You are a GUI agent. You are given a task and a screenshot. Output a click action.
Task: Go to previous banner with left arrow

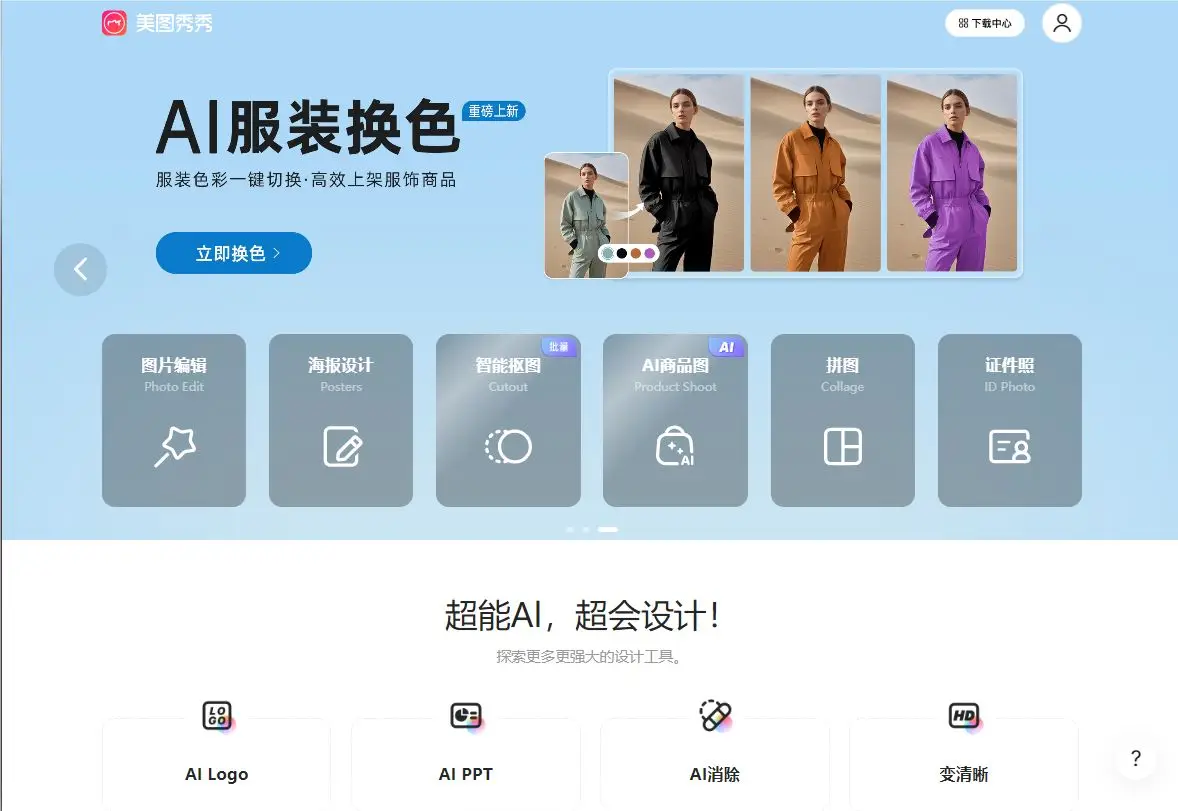80,269
